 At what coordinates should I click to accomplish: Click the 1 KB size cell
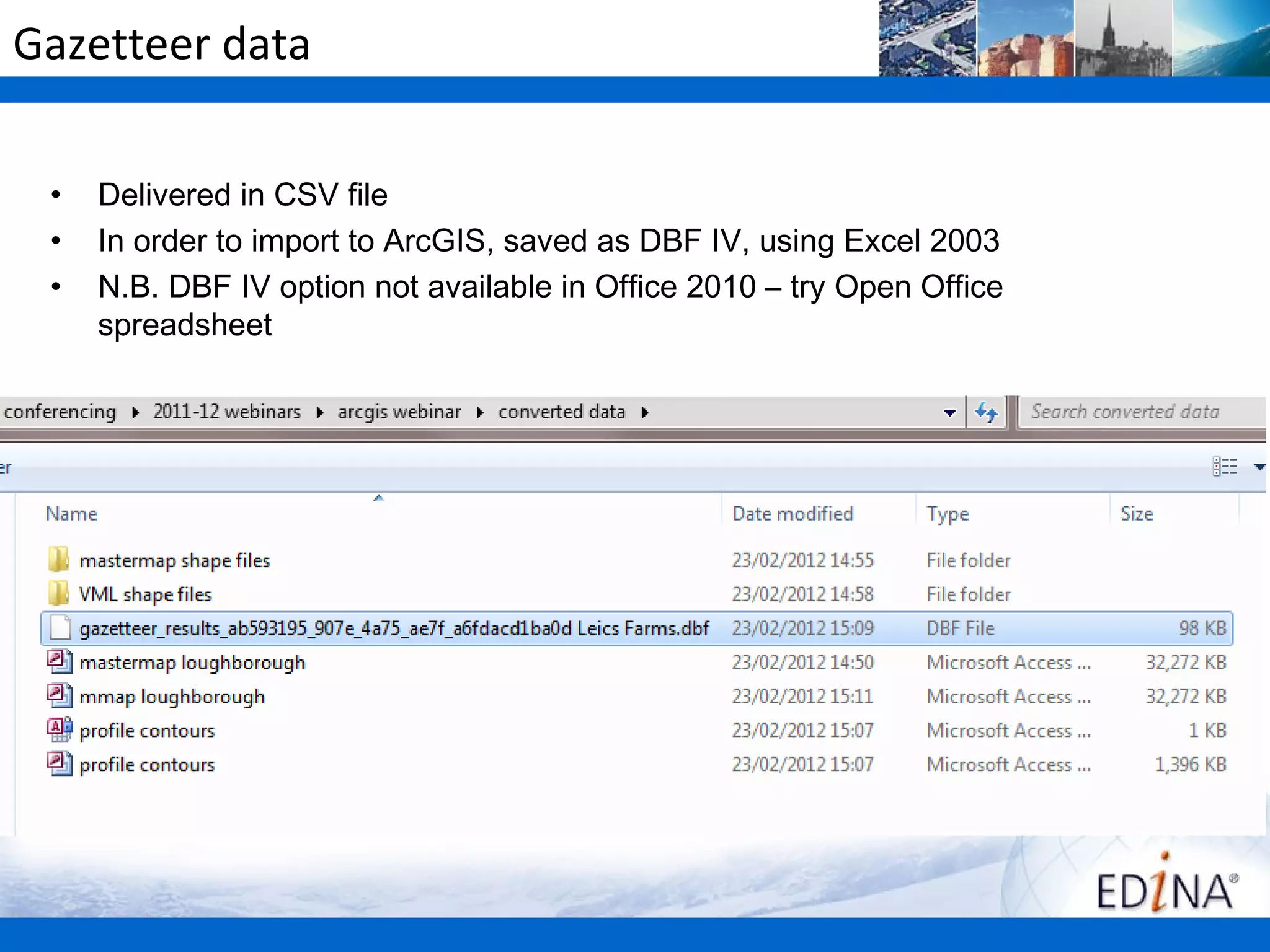(1208, 730)
